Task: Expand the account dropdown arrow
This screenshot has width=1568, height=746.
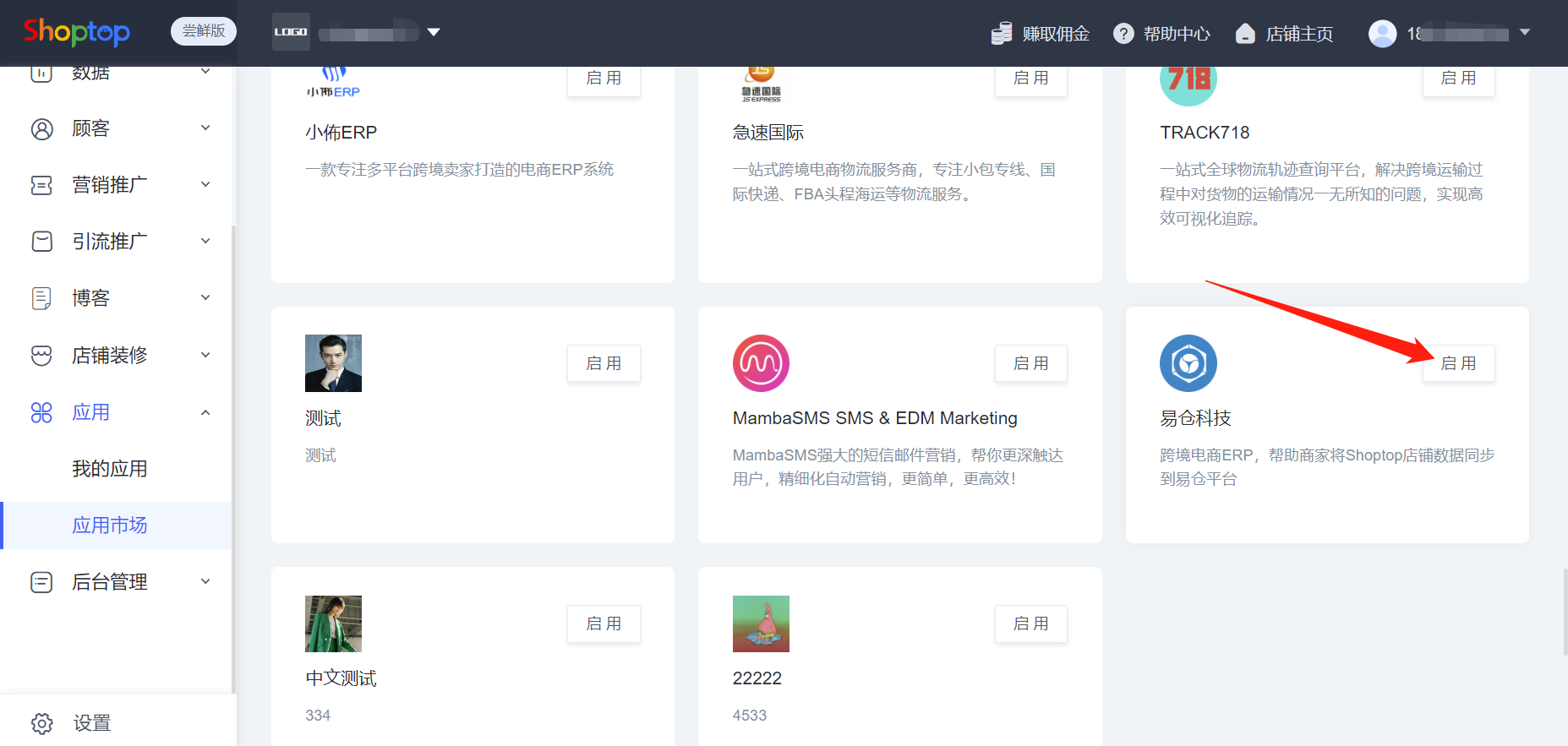Action: point(1525,32)
